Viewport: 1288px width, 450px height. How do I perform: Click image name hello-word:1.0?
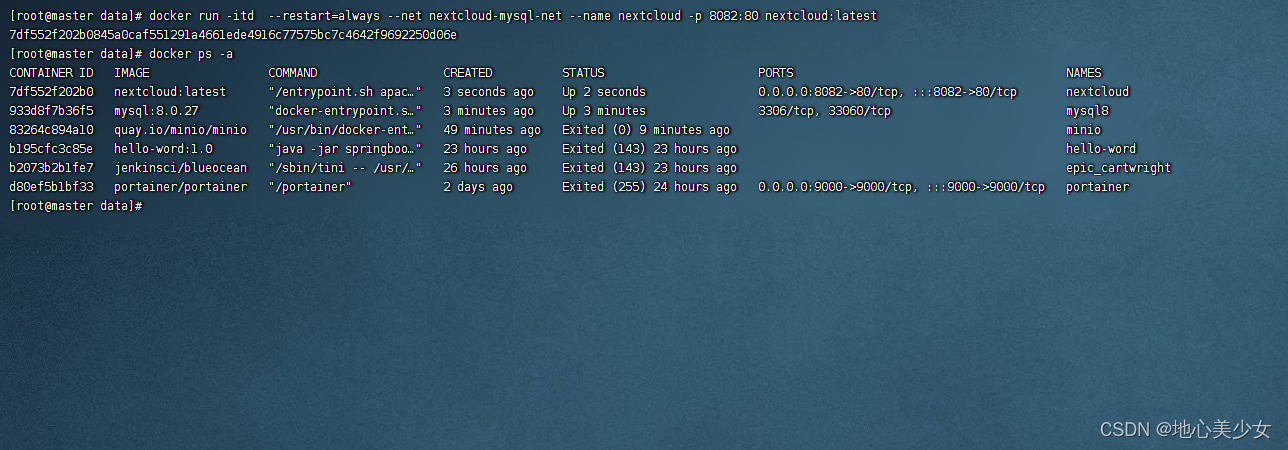click(163, 149)
